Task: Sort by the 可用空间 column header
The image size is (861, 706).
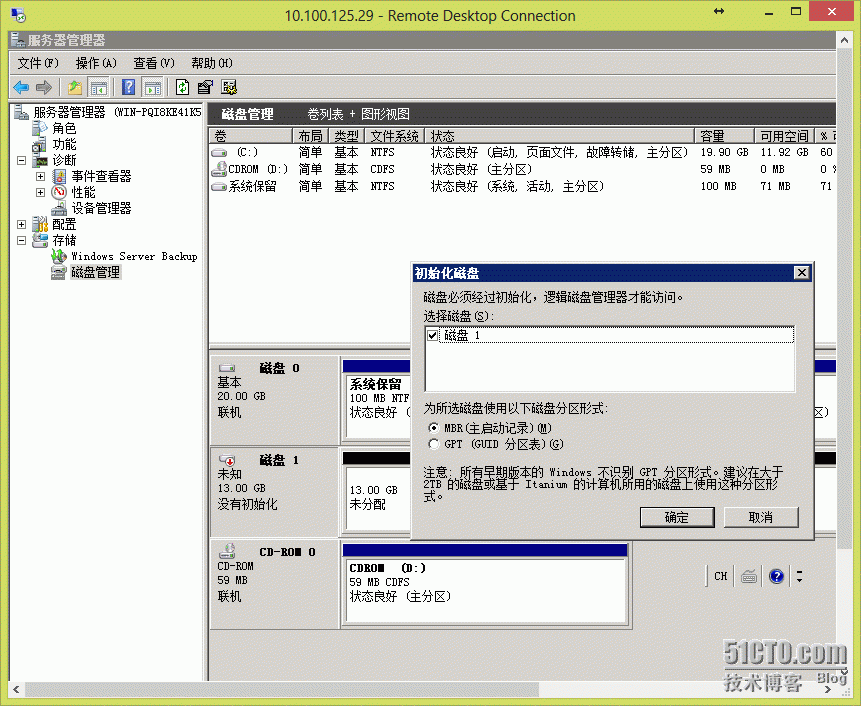Action: pyautogui.click(x=784, y=136)
